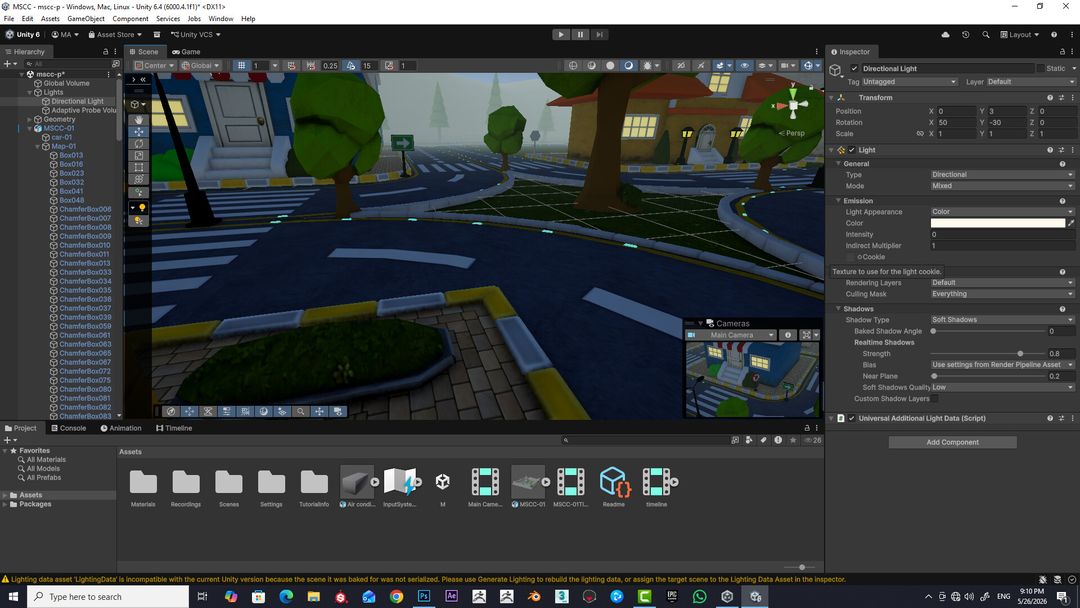Open the Global handle rotation dropdown
1080x608 pixels.
pyautogui.click(x=200, y=65)
